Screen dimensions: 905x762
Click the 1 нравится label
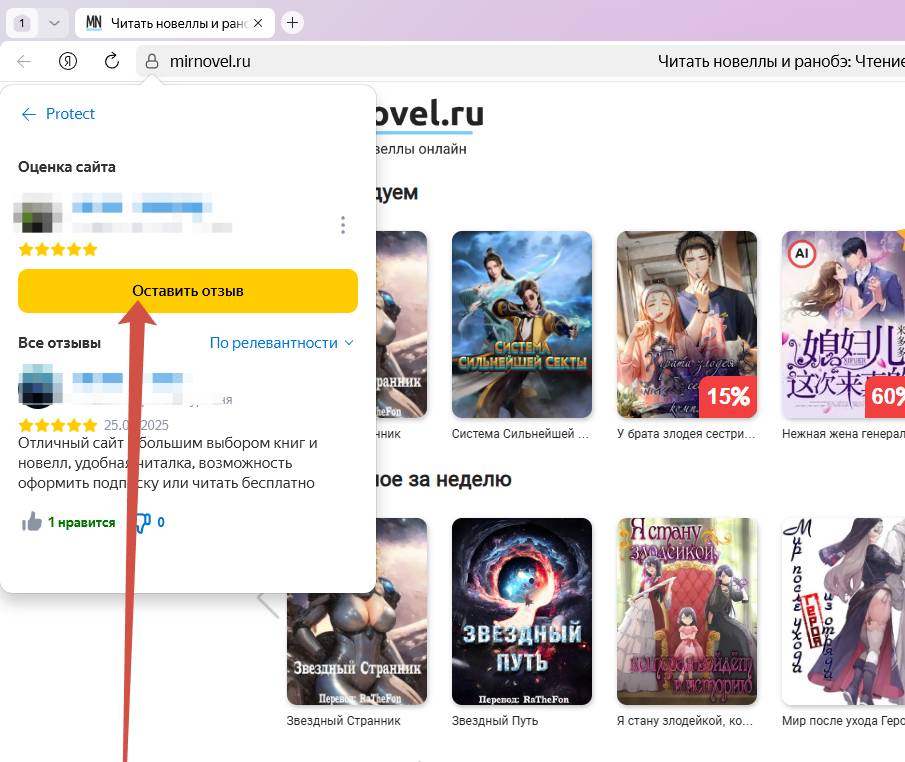81,522
